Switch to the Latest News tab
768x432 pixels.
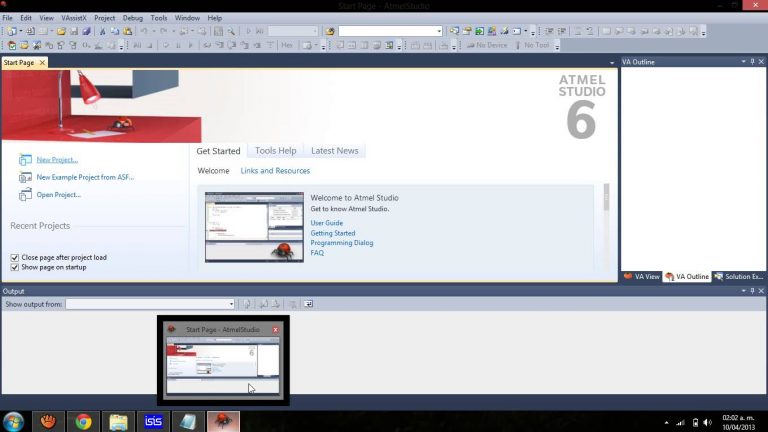(x=335, y=151)
